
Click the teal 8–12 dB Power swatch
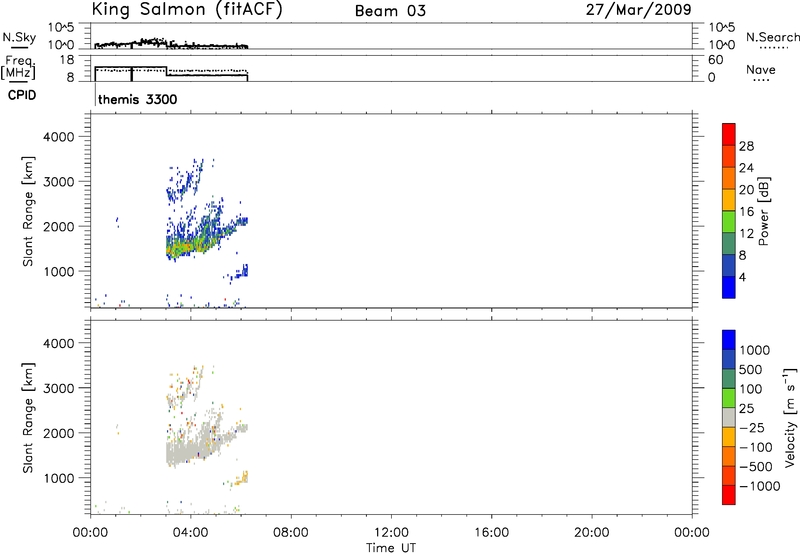729,243
